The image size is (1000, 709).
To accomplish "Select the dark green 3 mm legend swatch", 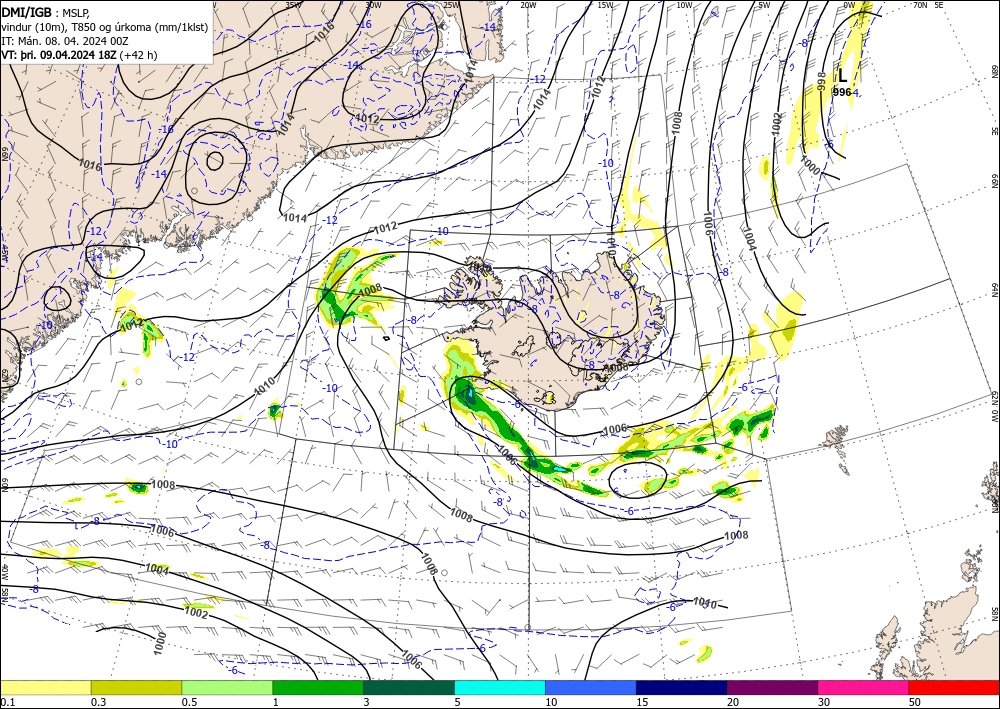I will (x=409, y=687).
